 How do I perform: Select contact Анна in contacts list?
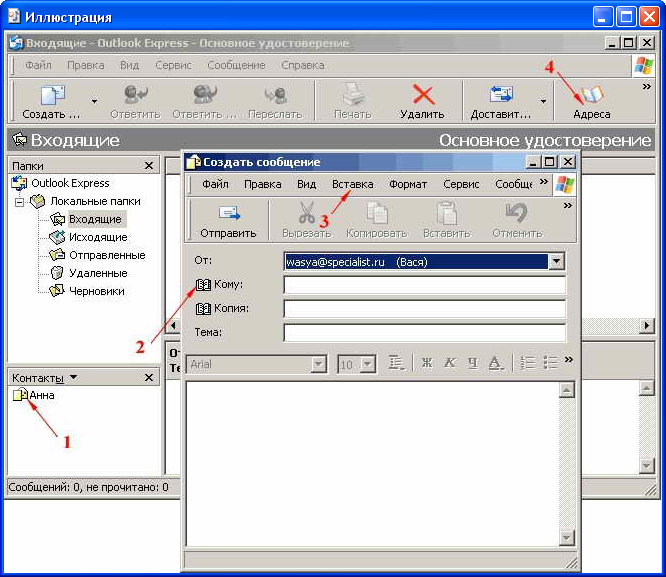click(42, 395)
